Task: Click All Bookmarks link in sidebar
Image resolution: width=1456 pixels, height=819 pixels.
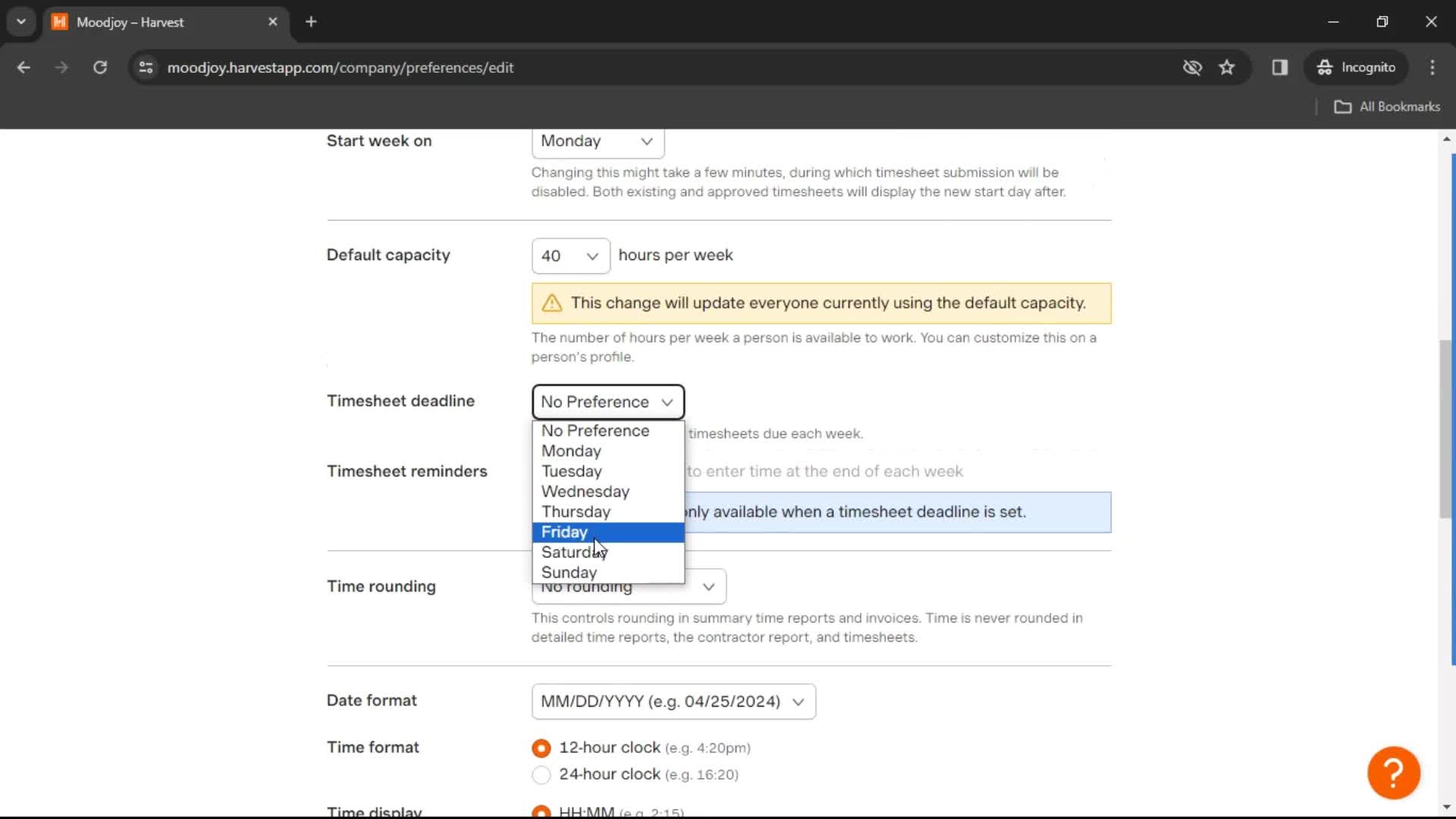Action: tap(1388, 107)
